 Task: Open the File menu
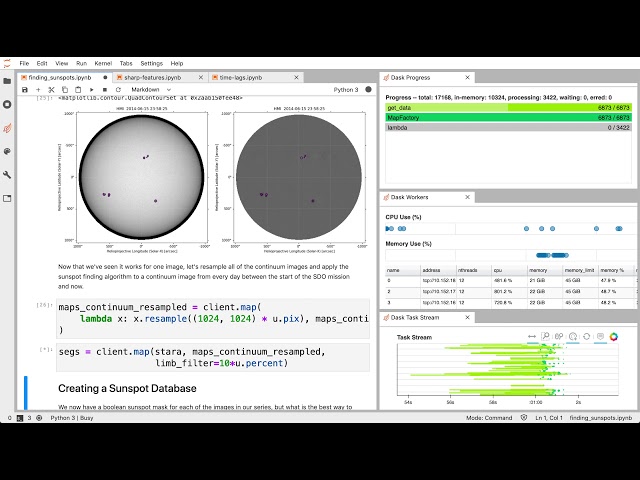pyautogui.click(x=24, y=63)
